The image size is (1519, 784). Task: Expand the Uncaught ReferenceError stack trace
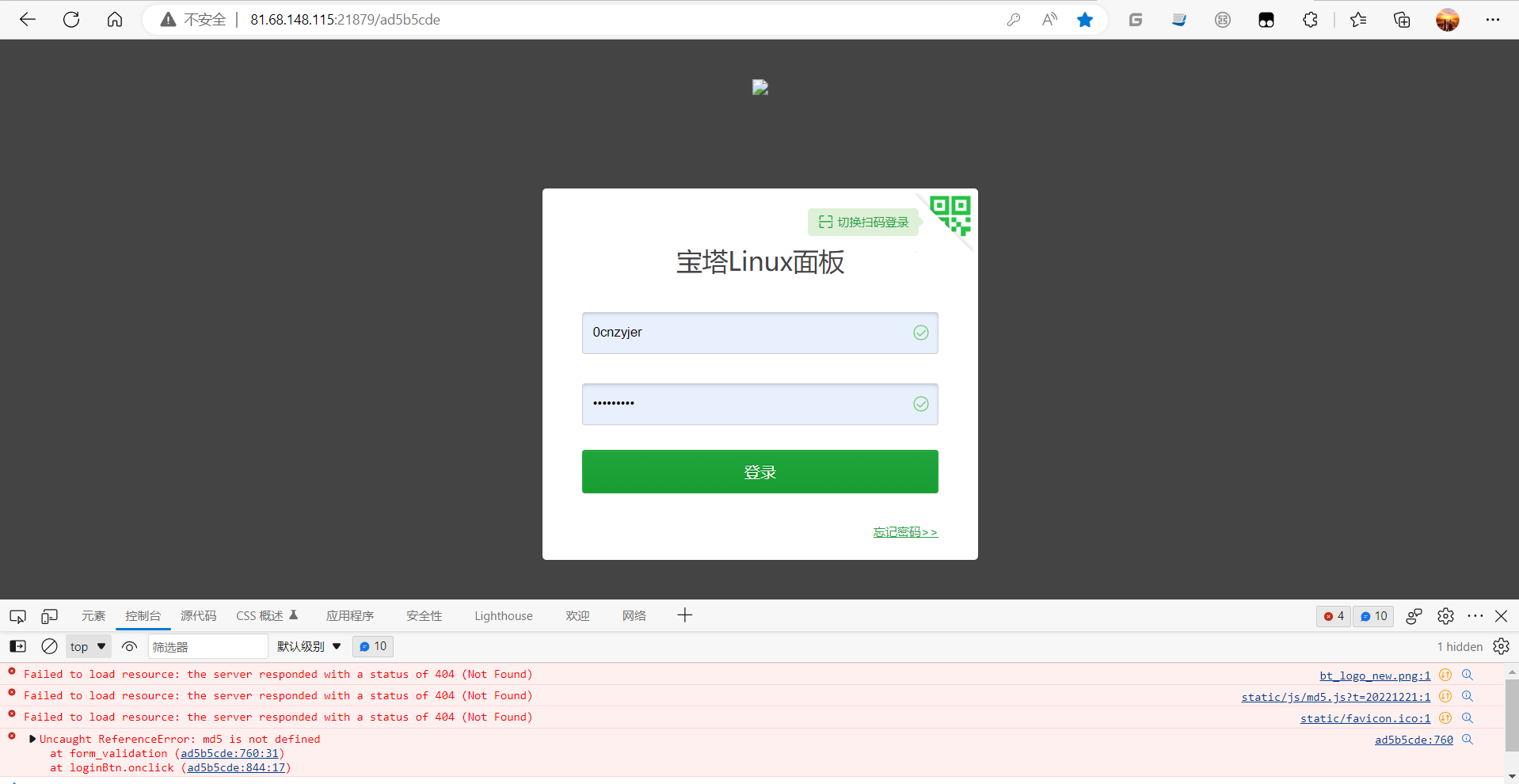click(32, 739)
